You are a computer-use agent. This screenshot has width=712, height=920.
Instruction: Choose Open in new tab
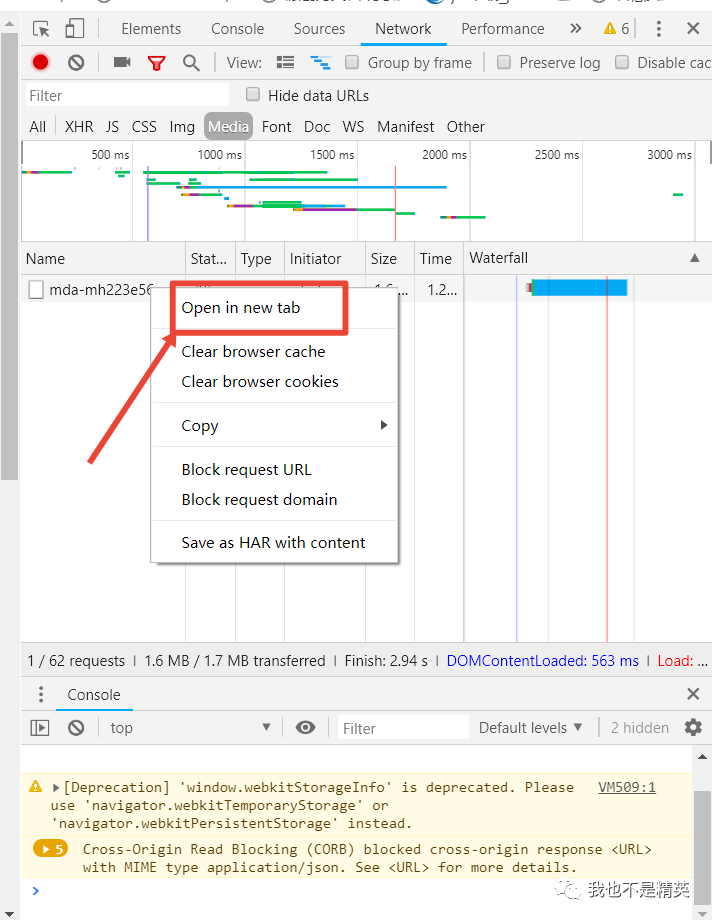(x=274, y=308)
